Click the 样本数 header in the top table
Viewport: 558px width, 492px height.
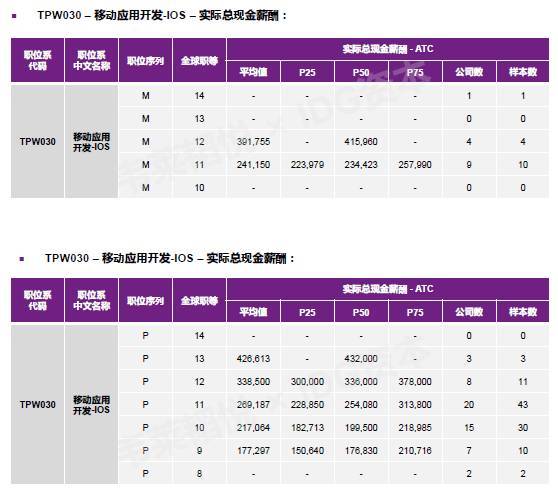point(523,72)
